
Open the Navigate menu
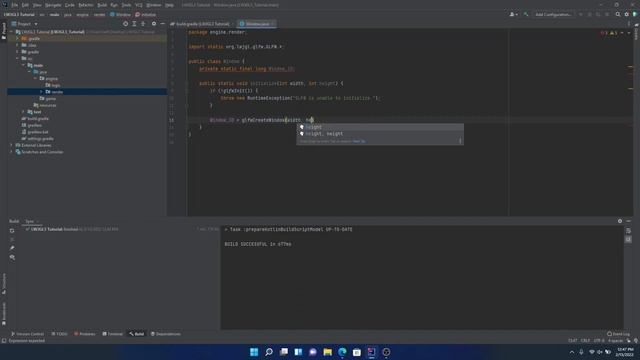click(53, 5)
